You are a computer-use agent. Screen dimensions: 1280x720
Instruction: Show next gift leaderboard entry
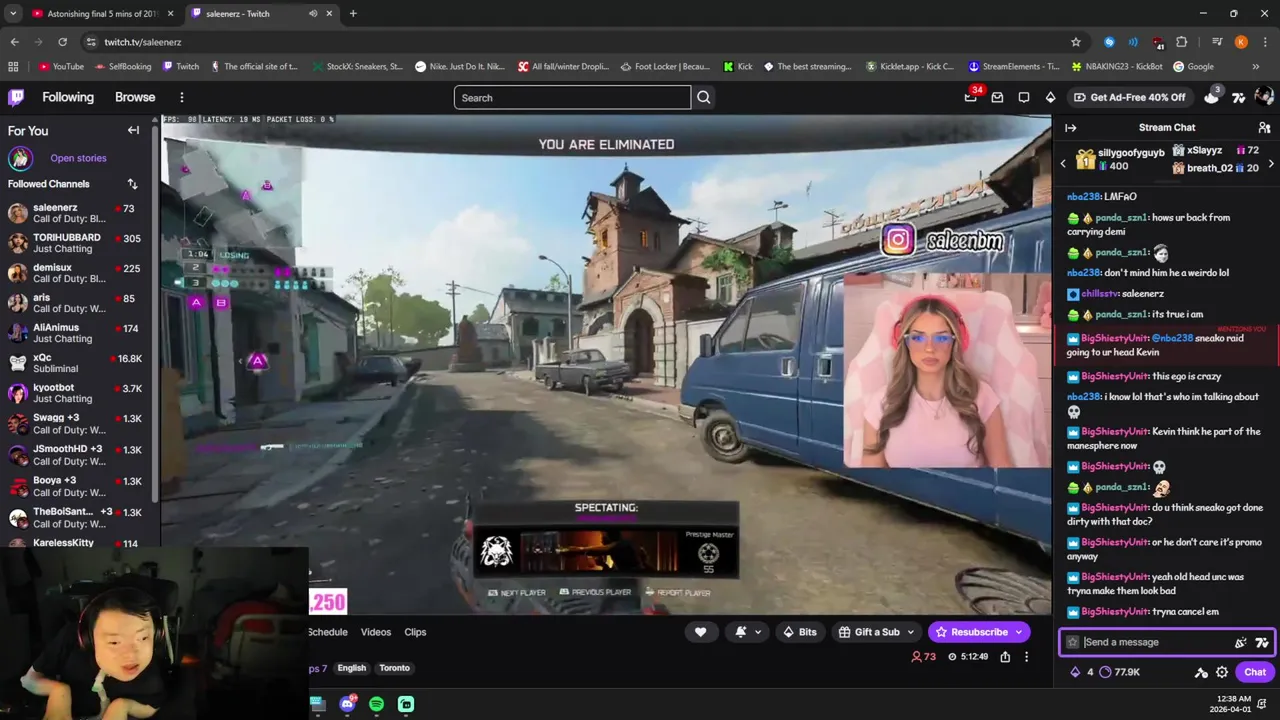[x=1271, y=162]
